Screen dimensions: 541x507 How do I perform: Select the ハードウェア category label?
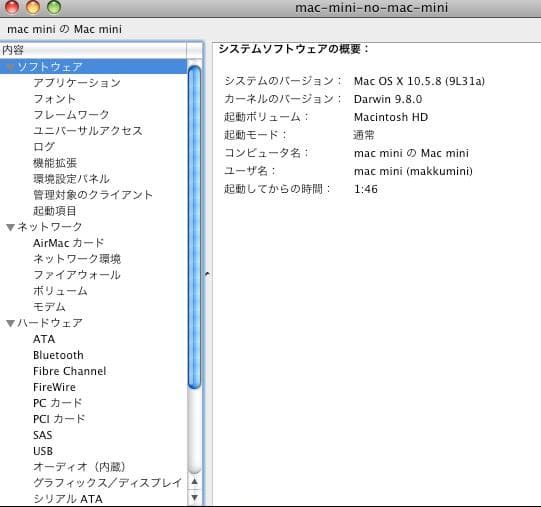[x=50, y=323]
